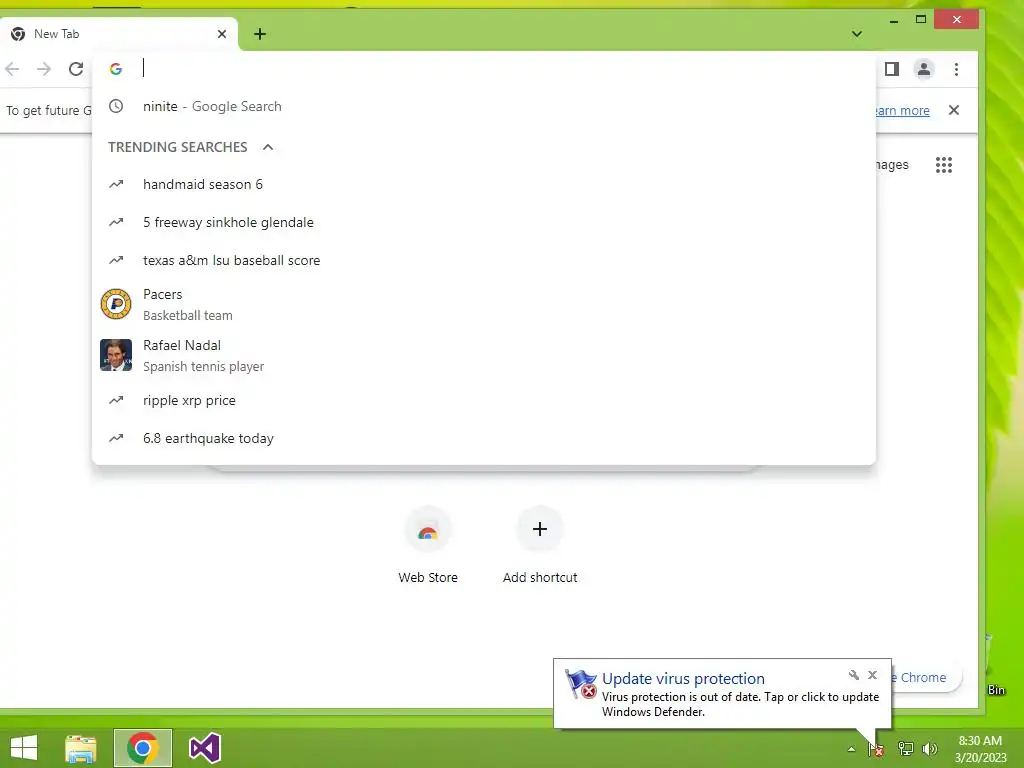Click the Google logo in address bar

[116, 69]
